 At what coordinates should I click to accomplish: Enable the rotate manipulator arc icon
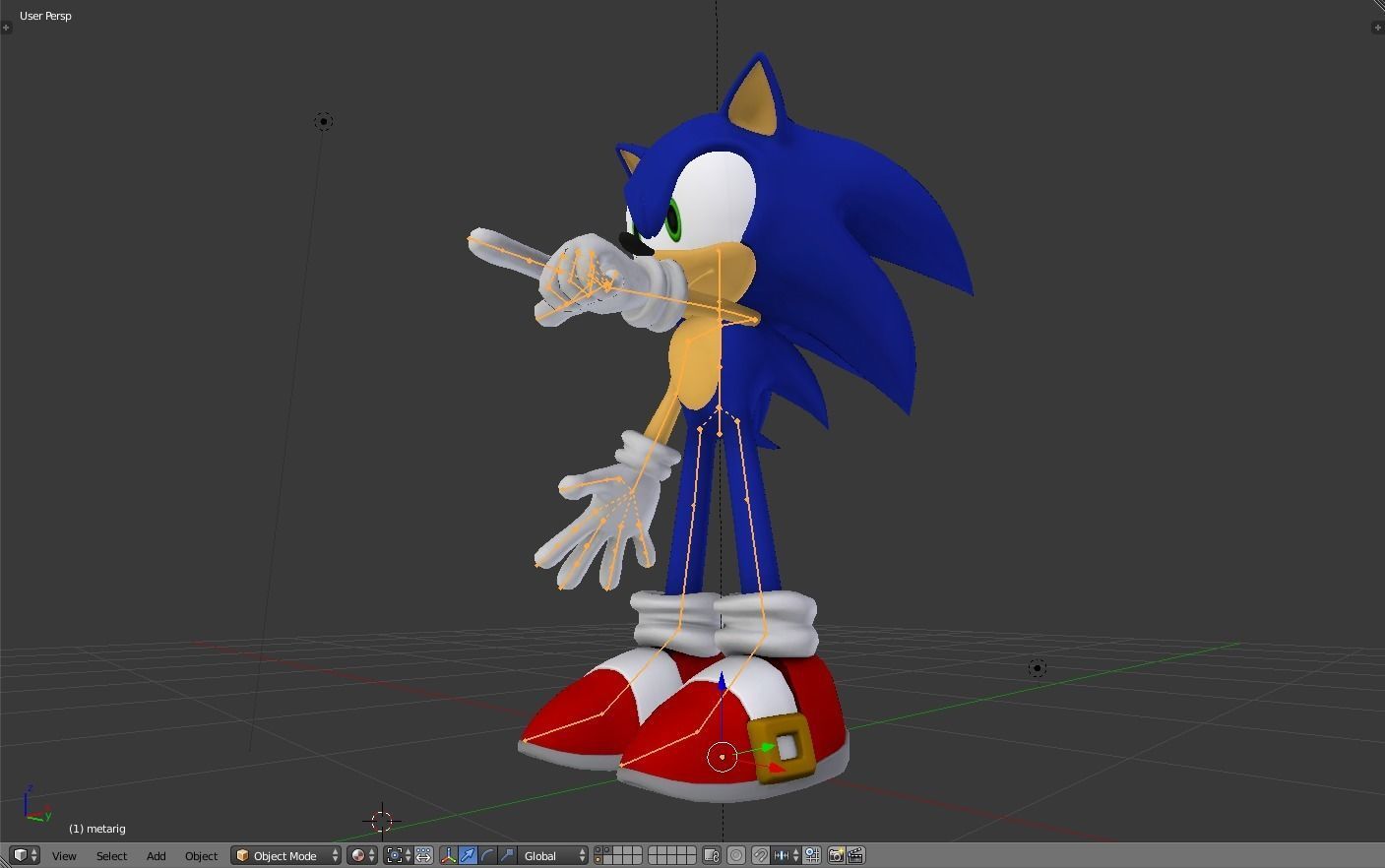coord(488,855)
